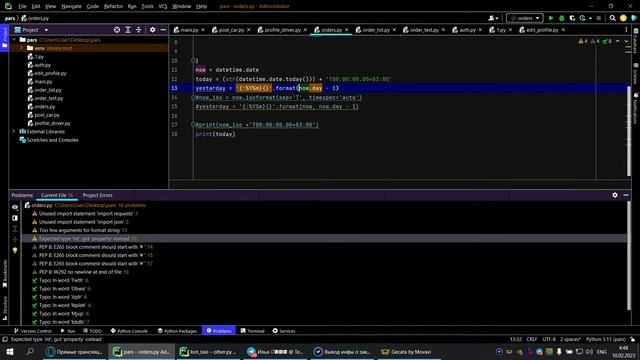This screenshot has height=360, width=640.
Task: Open Windows Start menu
Action: [10, 351]
